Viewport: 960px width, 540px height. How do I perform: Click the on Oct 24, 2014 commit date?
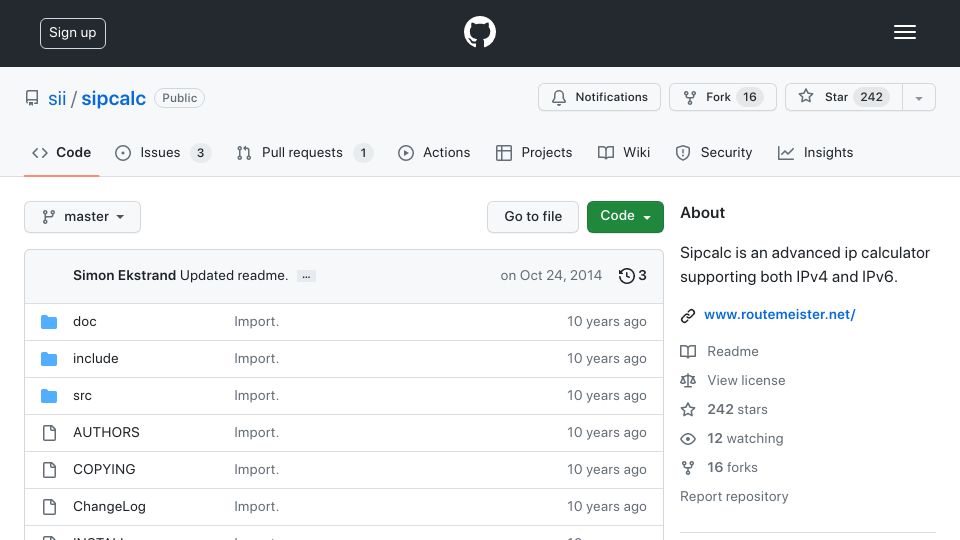click(551, 276)
